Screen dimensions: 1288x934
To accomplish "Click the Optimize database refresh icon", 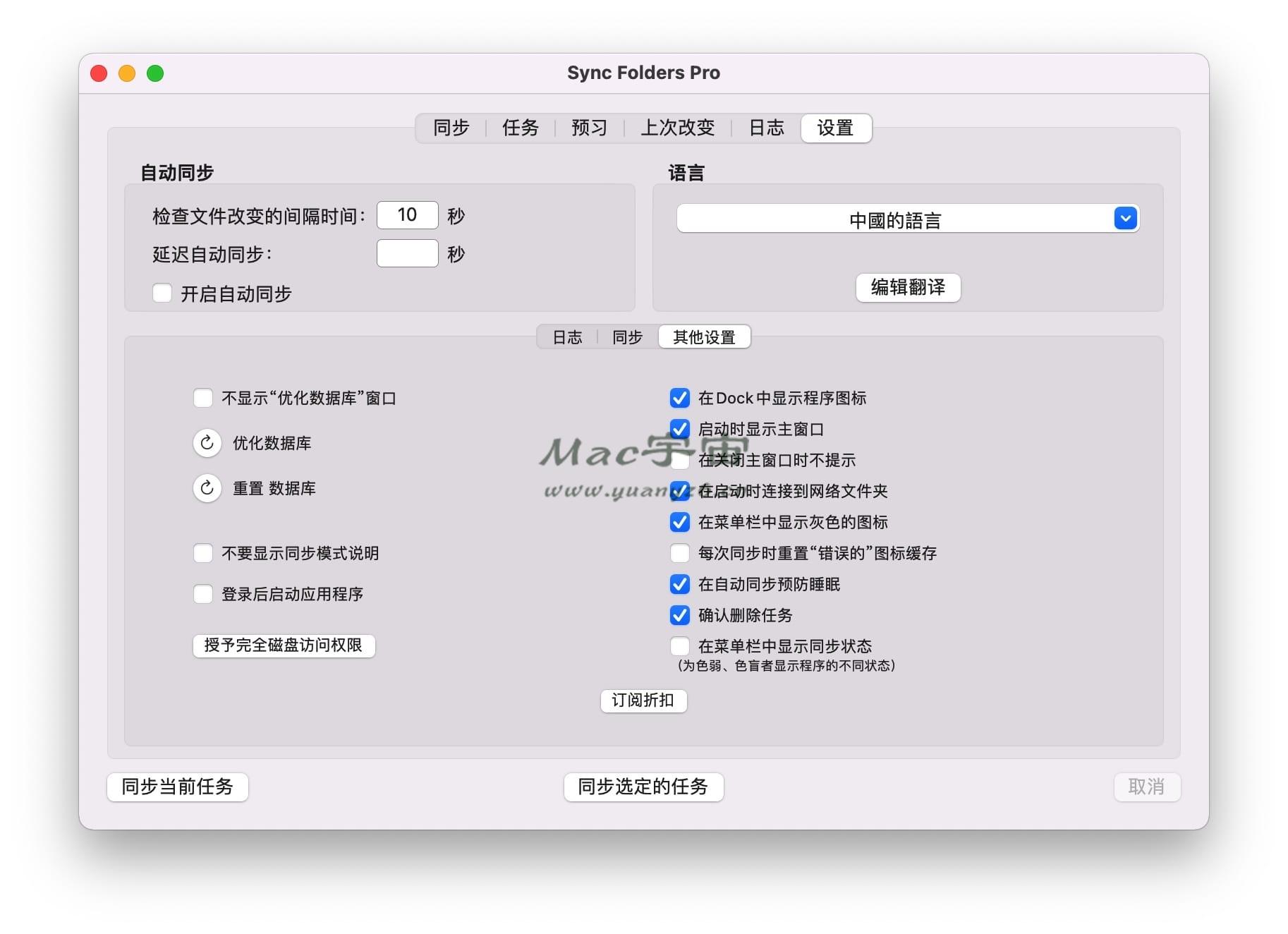I will [207, 443].
